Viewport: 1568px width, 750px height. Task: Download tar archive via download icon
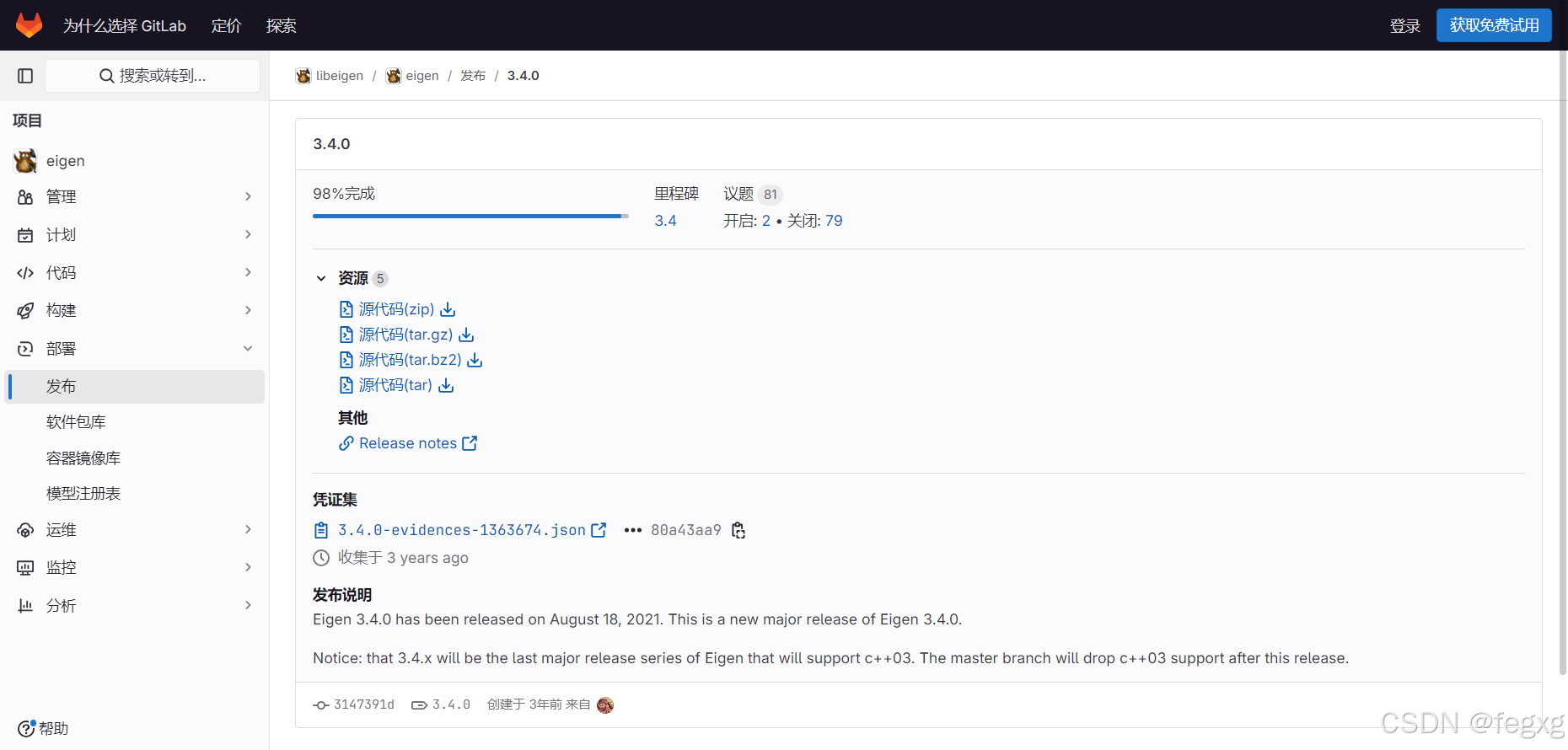pos(446,385)
